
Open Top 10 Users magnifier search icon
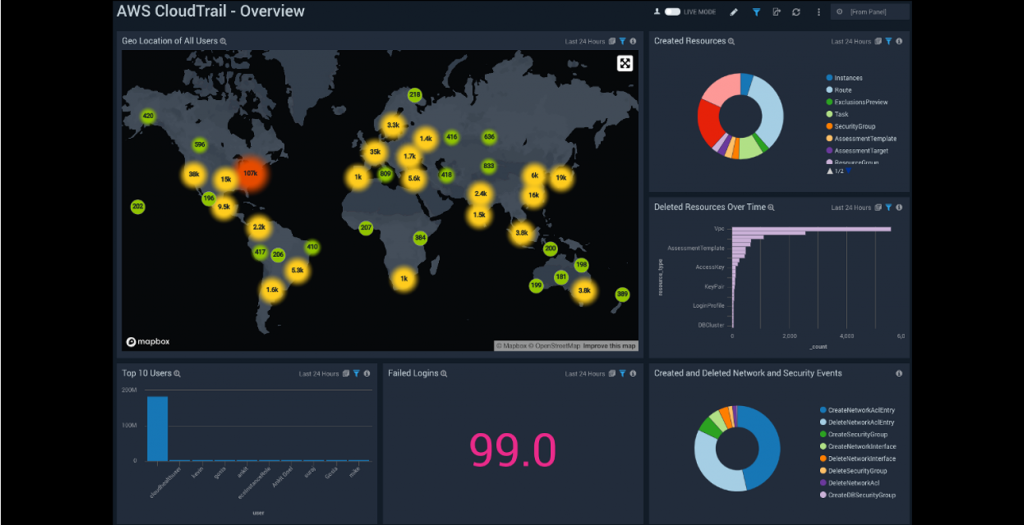[176, 374]
